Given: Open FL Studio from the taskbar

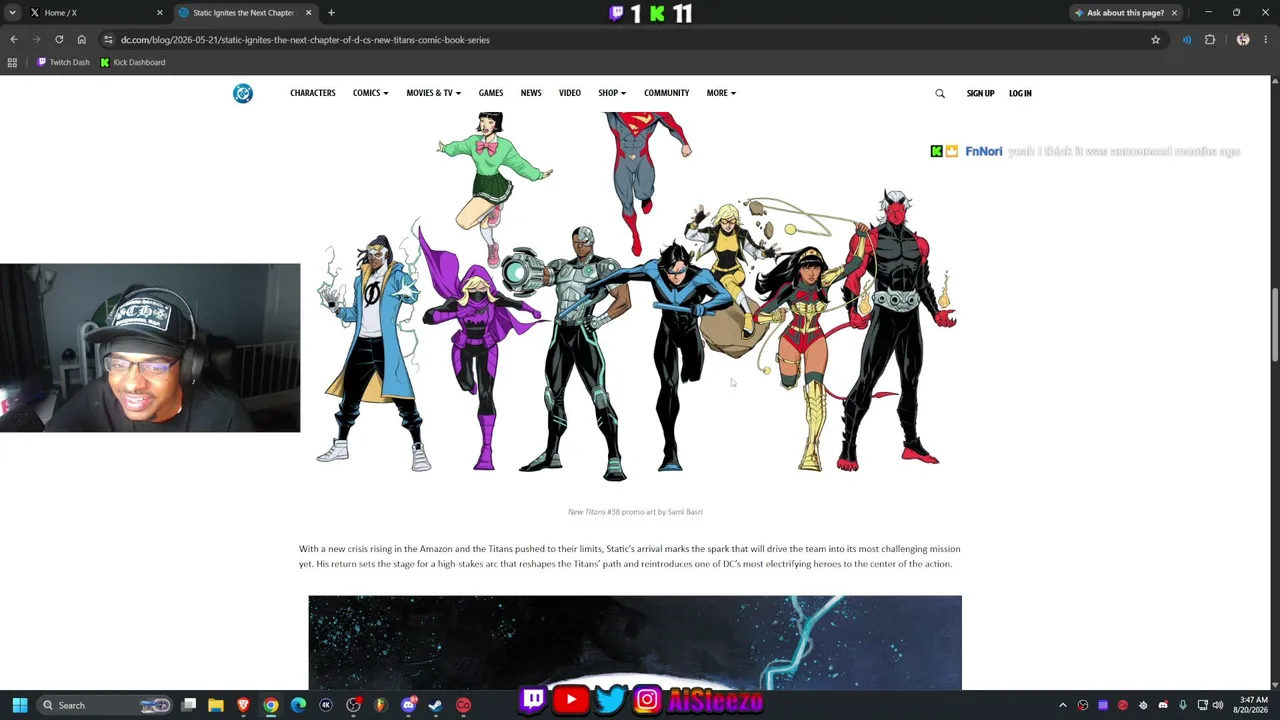Looking at the screenshot, I should (380, 705).
